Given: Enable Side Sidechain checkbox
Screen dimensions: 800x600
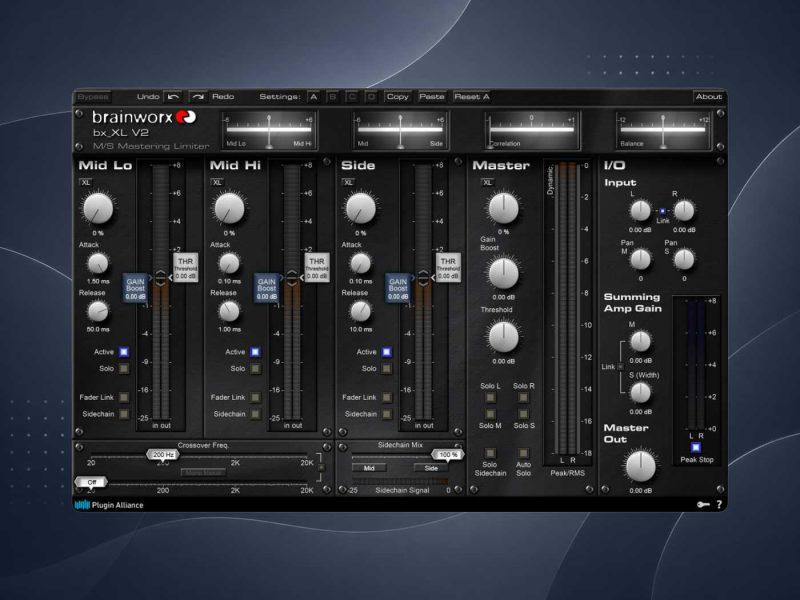Looking at the screenshot, I should [x=386, y=414].
